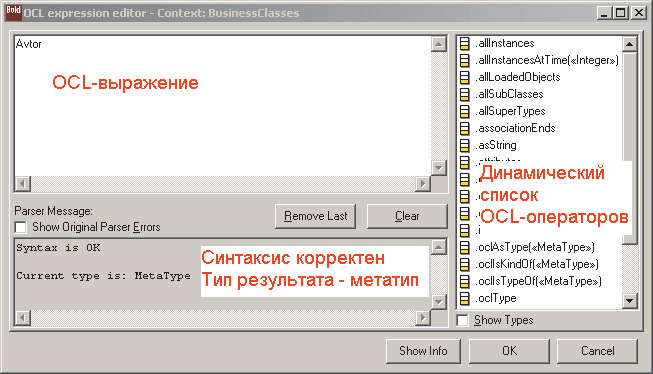Click up arrow of parser message scrollbar
This screenshot has width=653, height=374.
pos(439,247)
